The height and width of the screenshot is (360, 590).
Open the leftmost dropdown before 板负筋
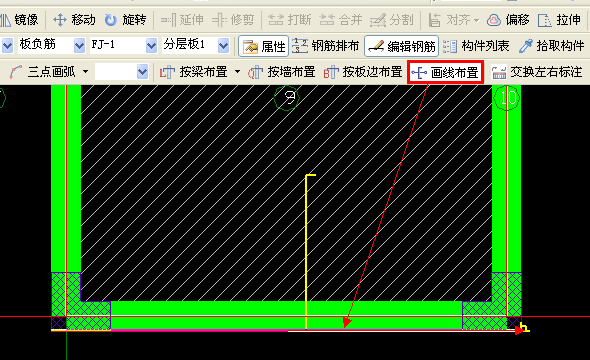coord(8,46)
